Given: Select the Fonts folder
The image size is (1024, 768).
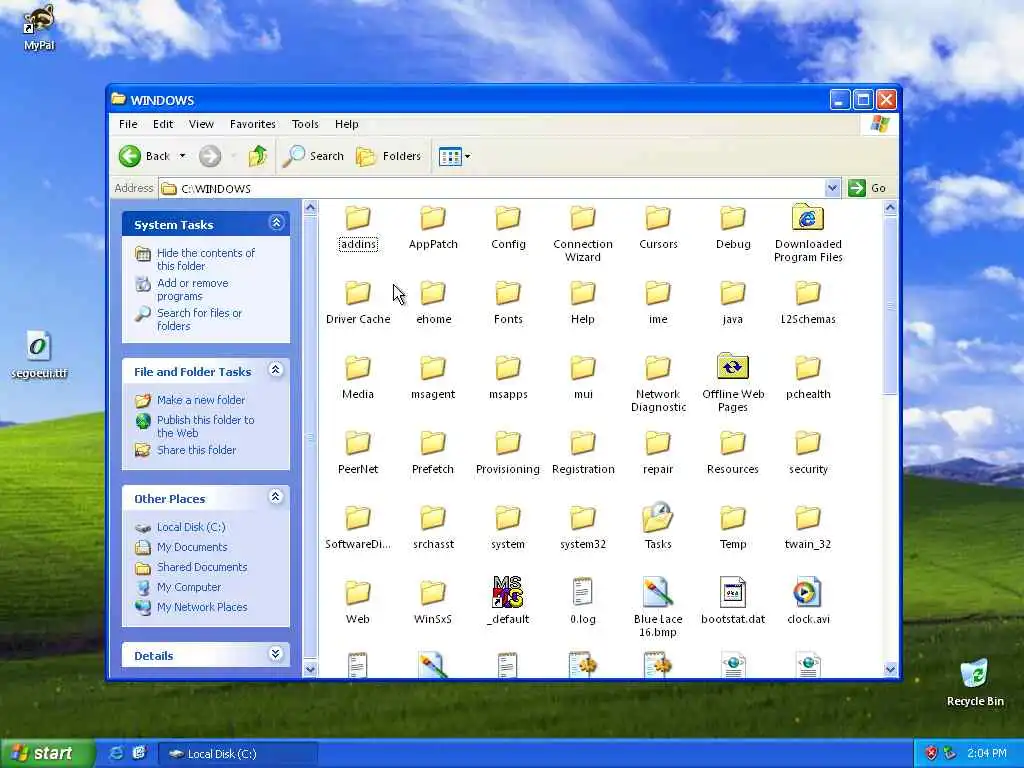Looking at the screenshot, I should point(508,304).
